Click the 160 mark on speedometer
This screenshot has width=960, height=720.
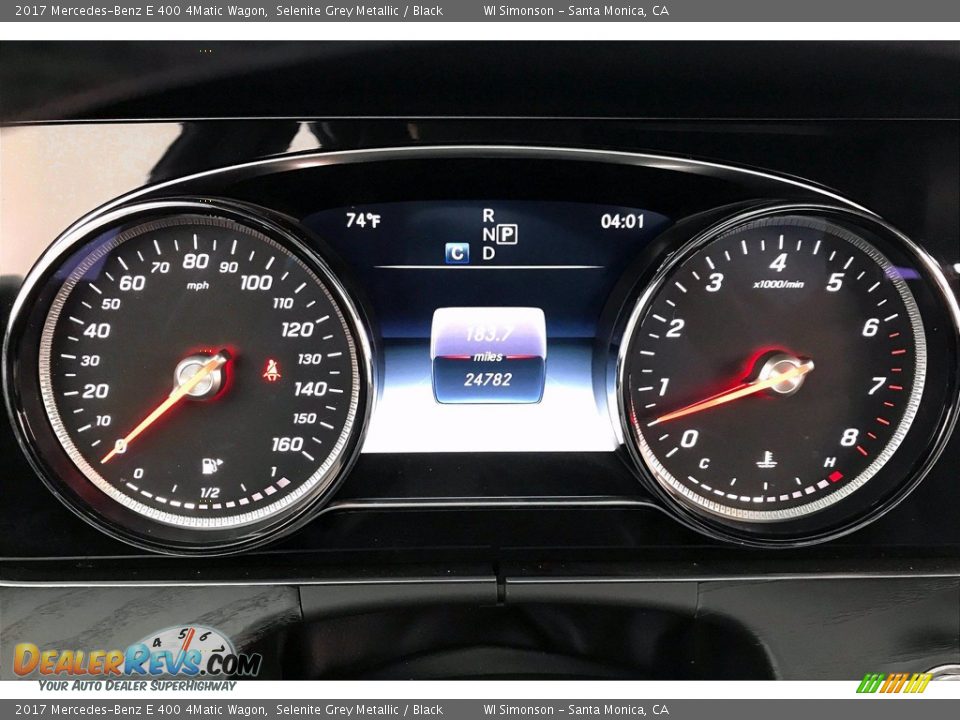[x=287, y=444]
